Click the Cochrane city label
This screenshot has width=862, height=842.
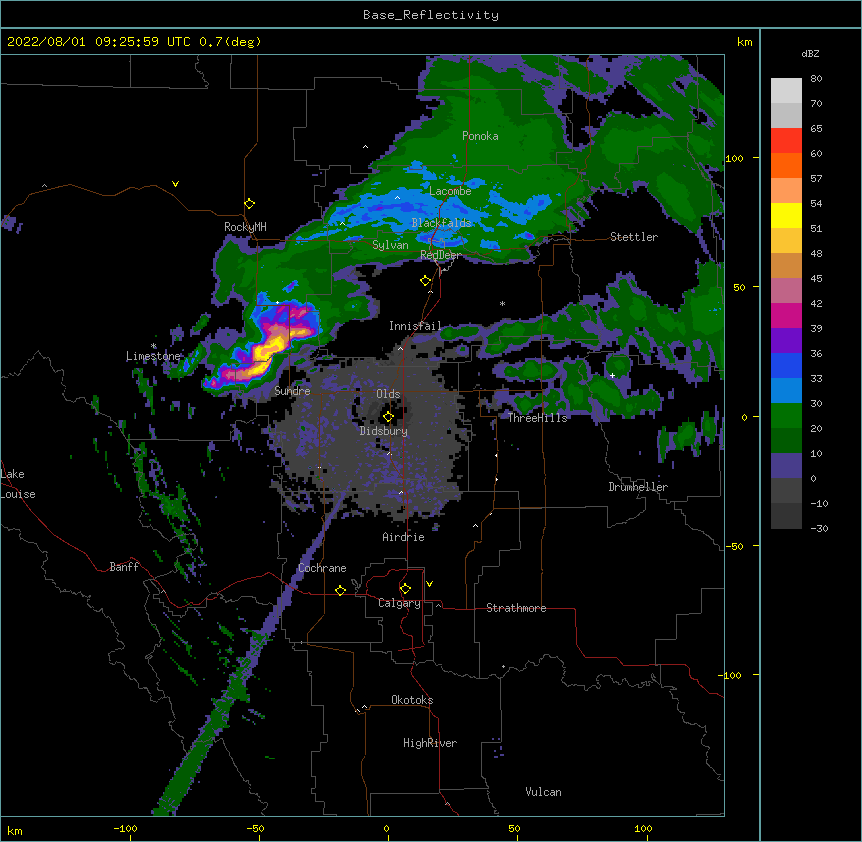[x=322, y=568]
